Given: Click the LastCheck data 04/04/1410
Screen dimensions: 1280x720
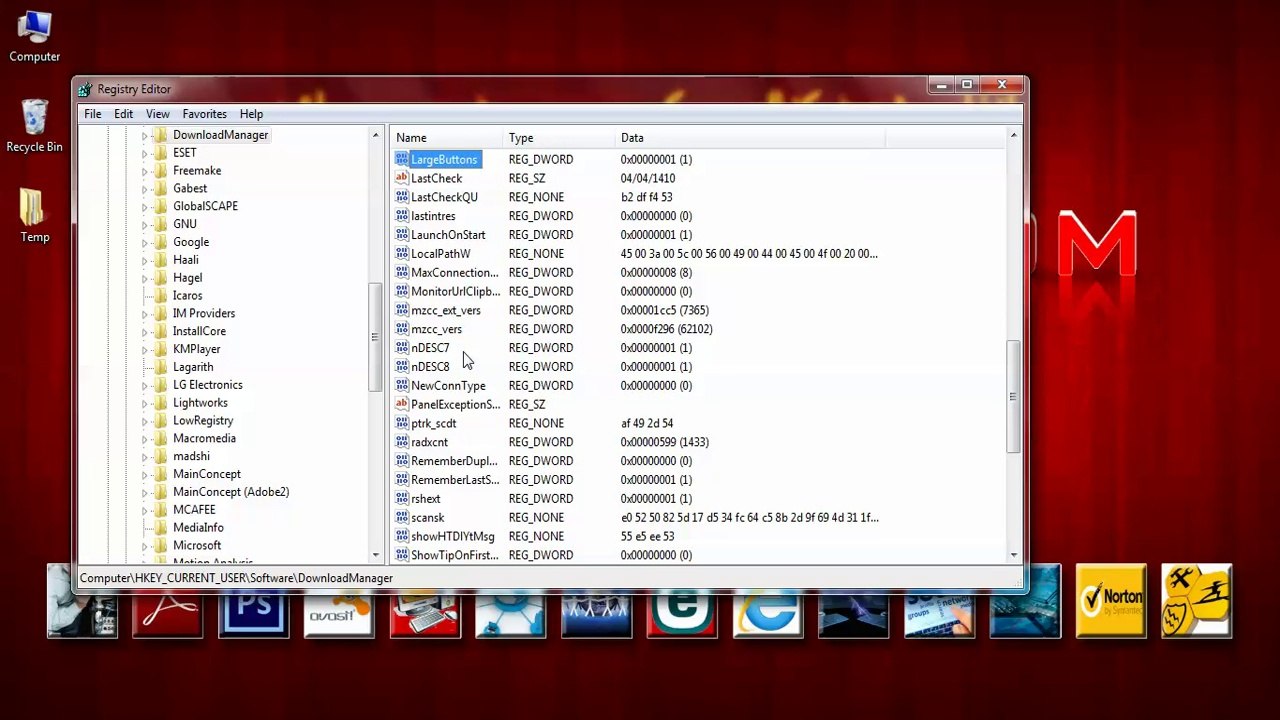Looking at the screenshot, I should pyautogui.click(x=647, y=178).
